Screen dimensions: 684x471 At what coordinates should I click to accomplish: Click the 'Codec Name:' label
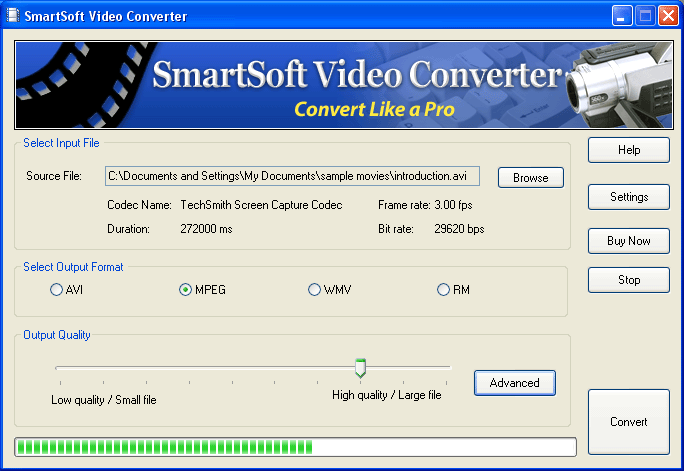pyautogui.click(x=139, y=205)
